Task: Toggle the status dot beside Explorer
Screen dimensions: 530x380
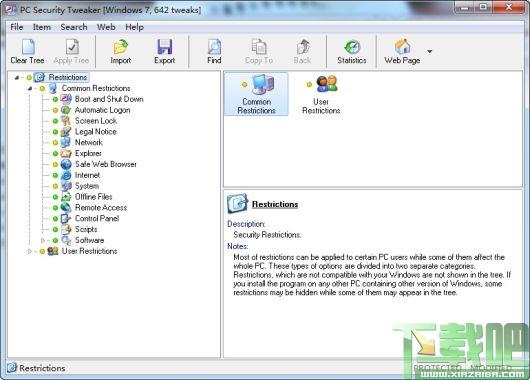Action: click(x=55, y=153)
